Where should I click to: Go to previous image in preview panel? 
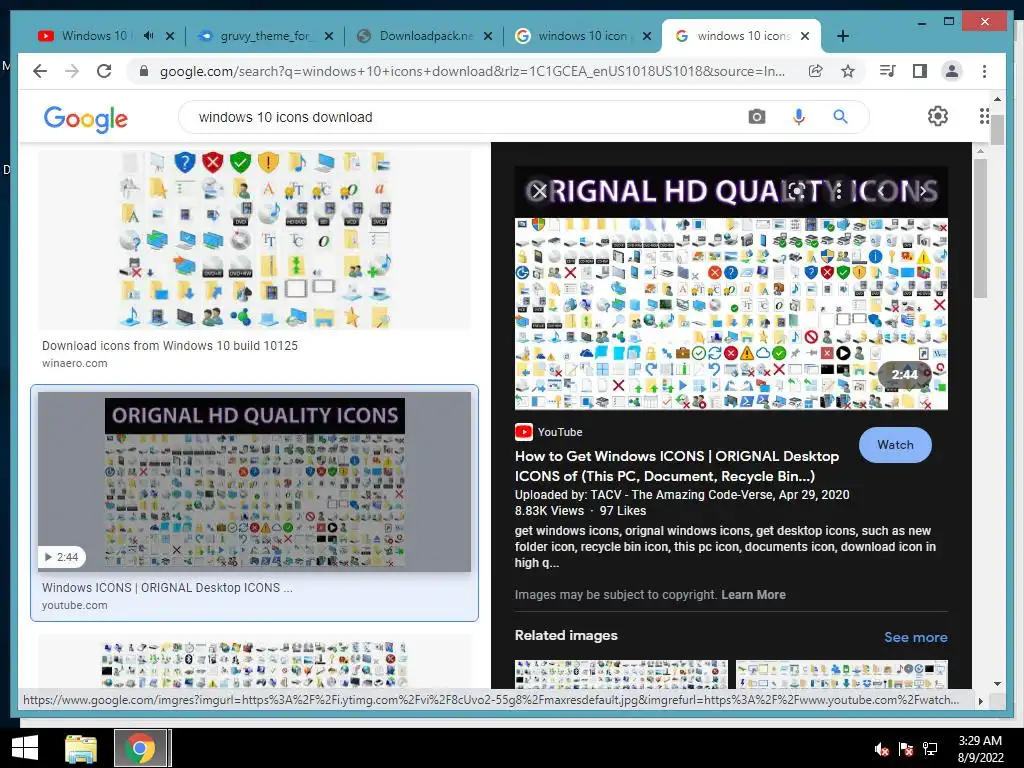pos(882,191)
